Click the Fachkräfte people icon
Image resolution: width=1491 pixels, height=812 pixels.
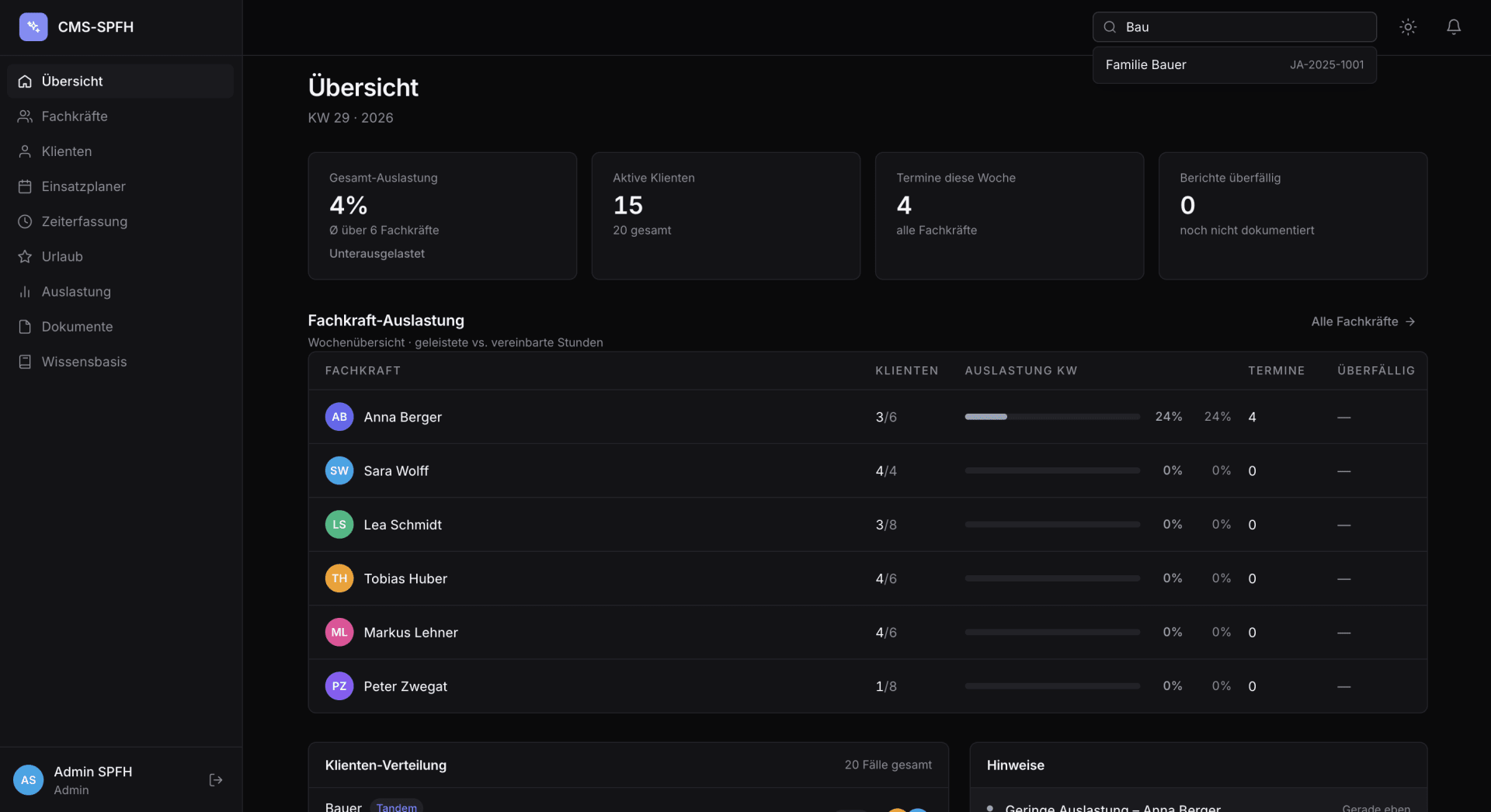point(25,116)
